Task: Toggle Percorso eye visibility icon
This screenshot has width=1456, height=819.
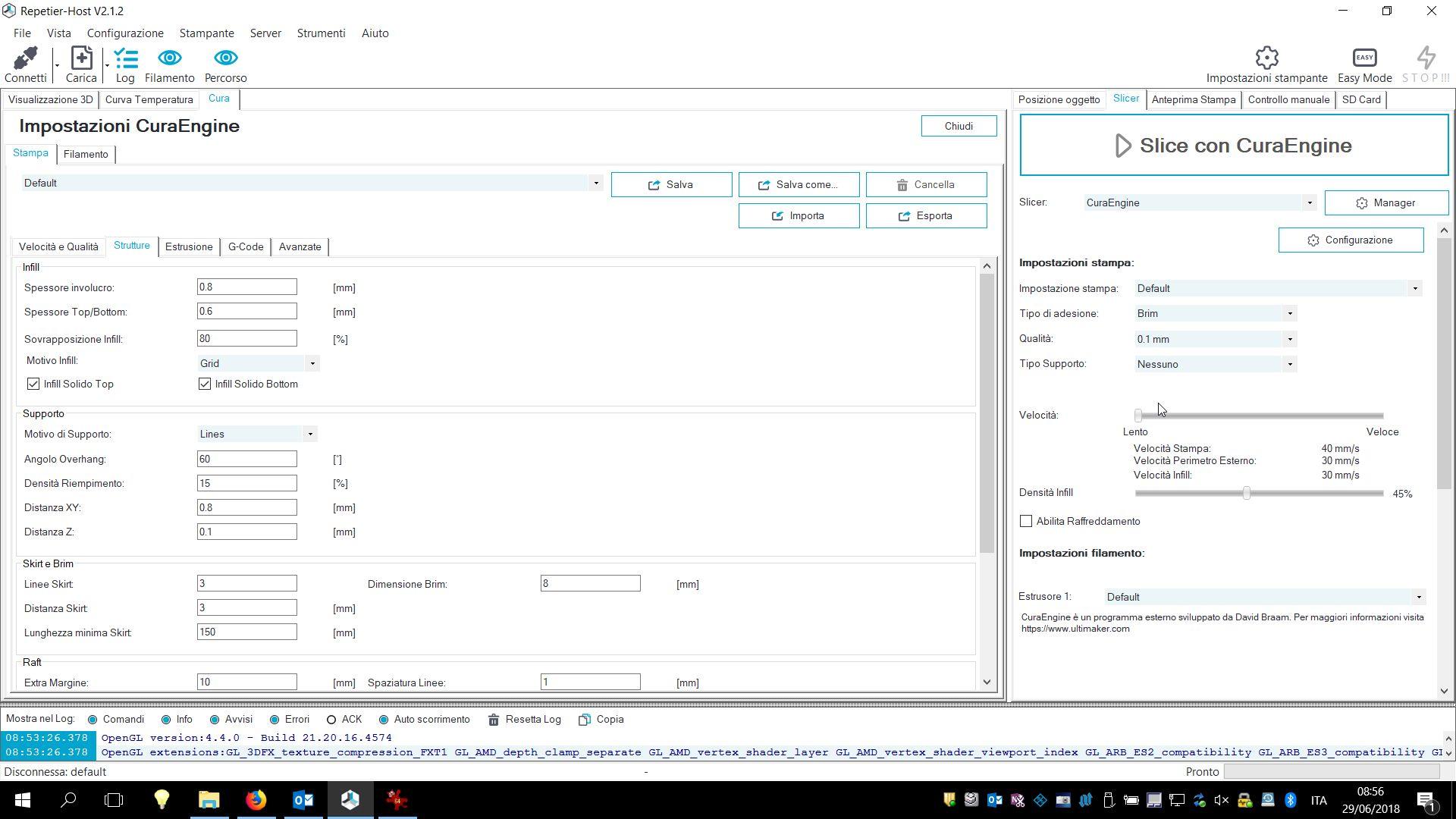Action: pyautogui.click(x=225, y=58)
